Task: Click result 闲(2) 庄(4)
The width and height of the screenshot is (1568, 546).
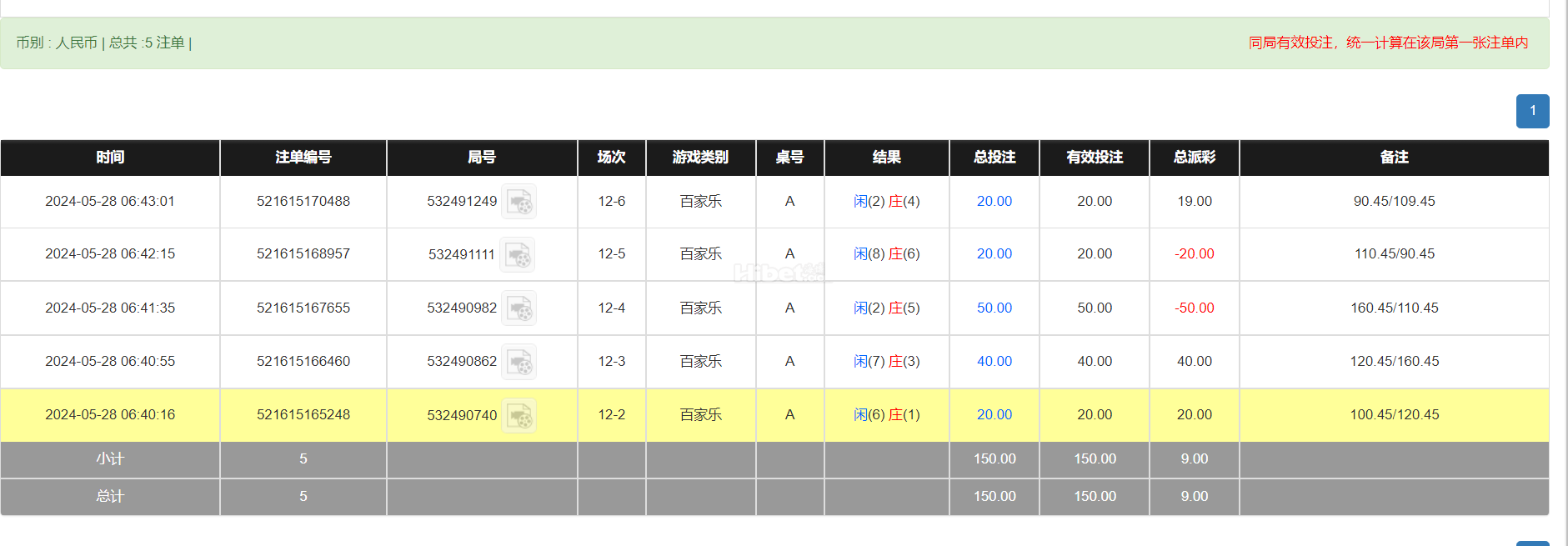Action: [x=887, y=202]
